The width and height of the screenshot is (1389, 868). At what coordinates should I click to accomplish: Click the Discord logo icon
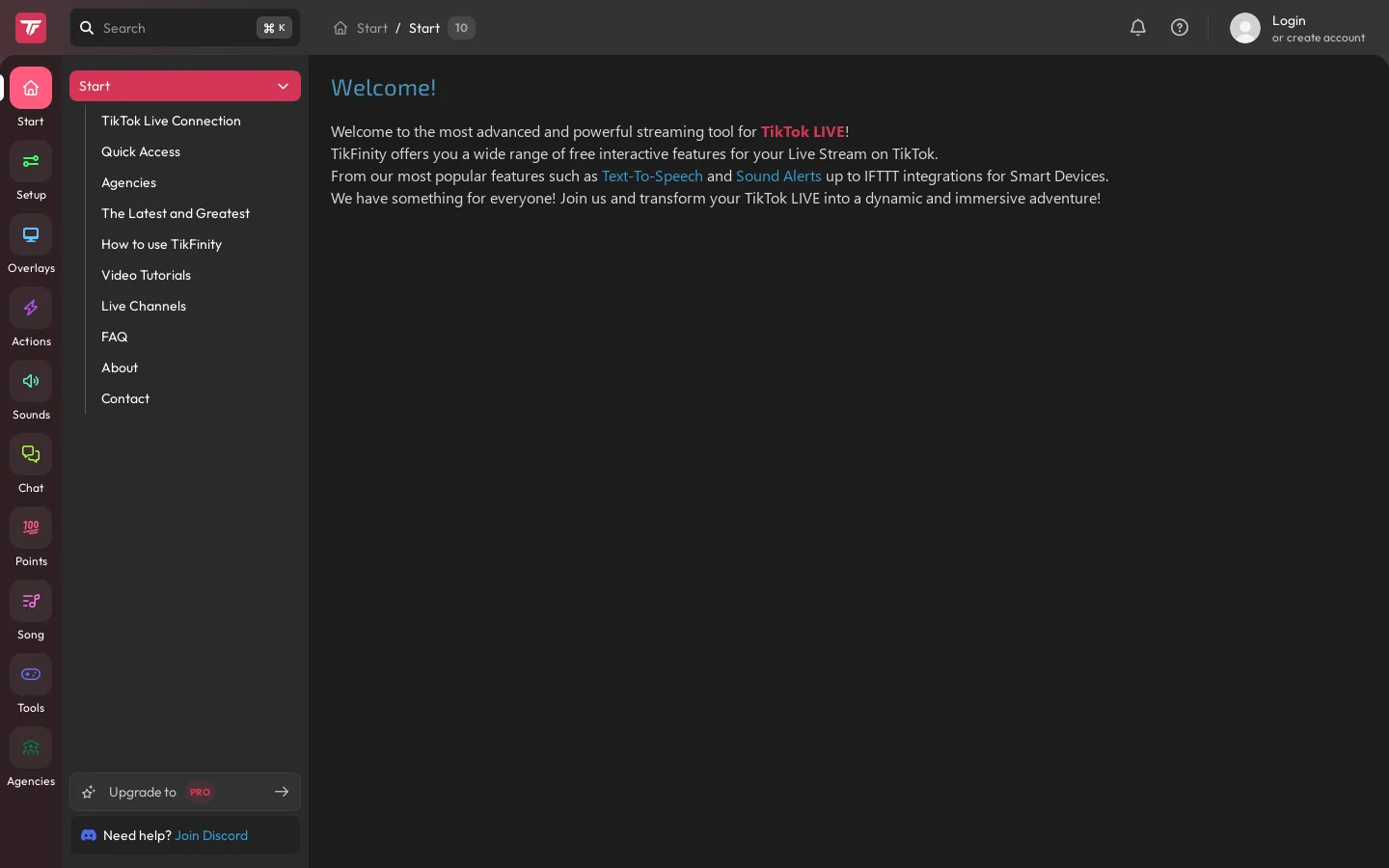coord(89,835)
